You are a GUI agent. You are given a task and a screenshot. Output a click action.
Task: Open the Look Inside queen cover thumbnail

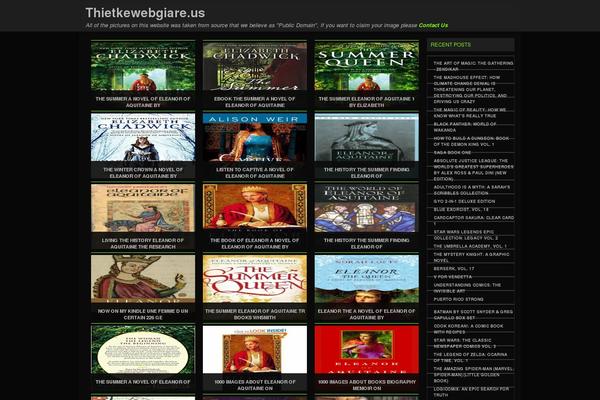coord(255,349)
